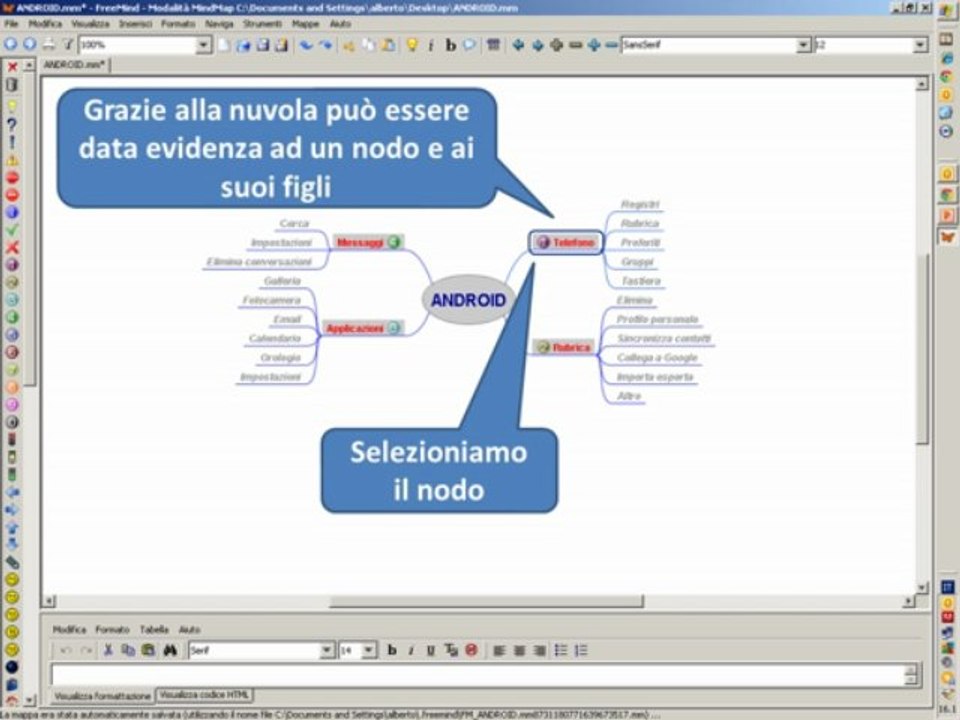960x720 pixels.
Task: Switch to the ANDROID.mm tab
Action: (75, 64)
